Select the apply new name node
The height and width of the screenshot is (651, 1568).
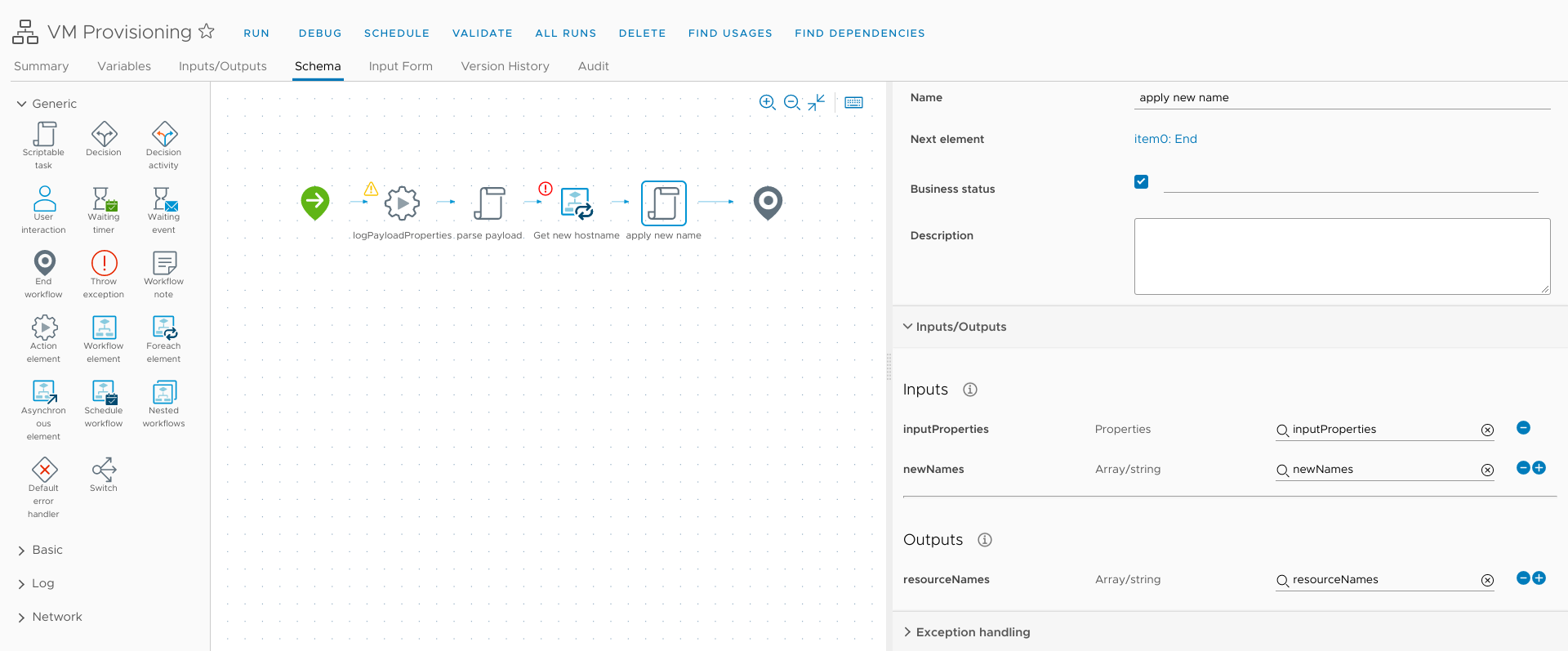click(664, 203)
